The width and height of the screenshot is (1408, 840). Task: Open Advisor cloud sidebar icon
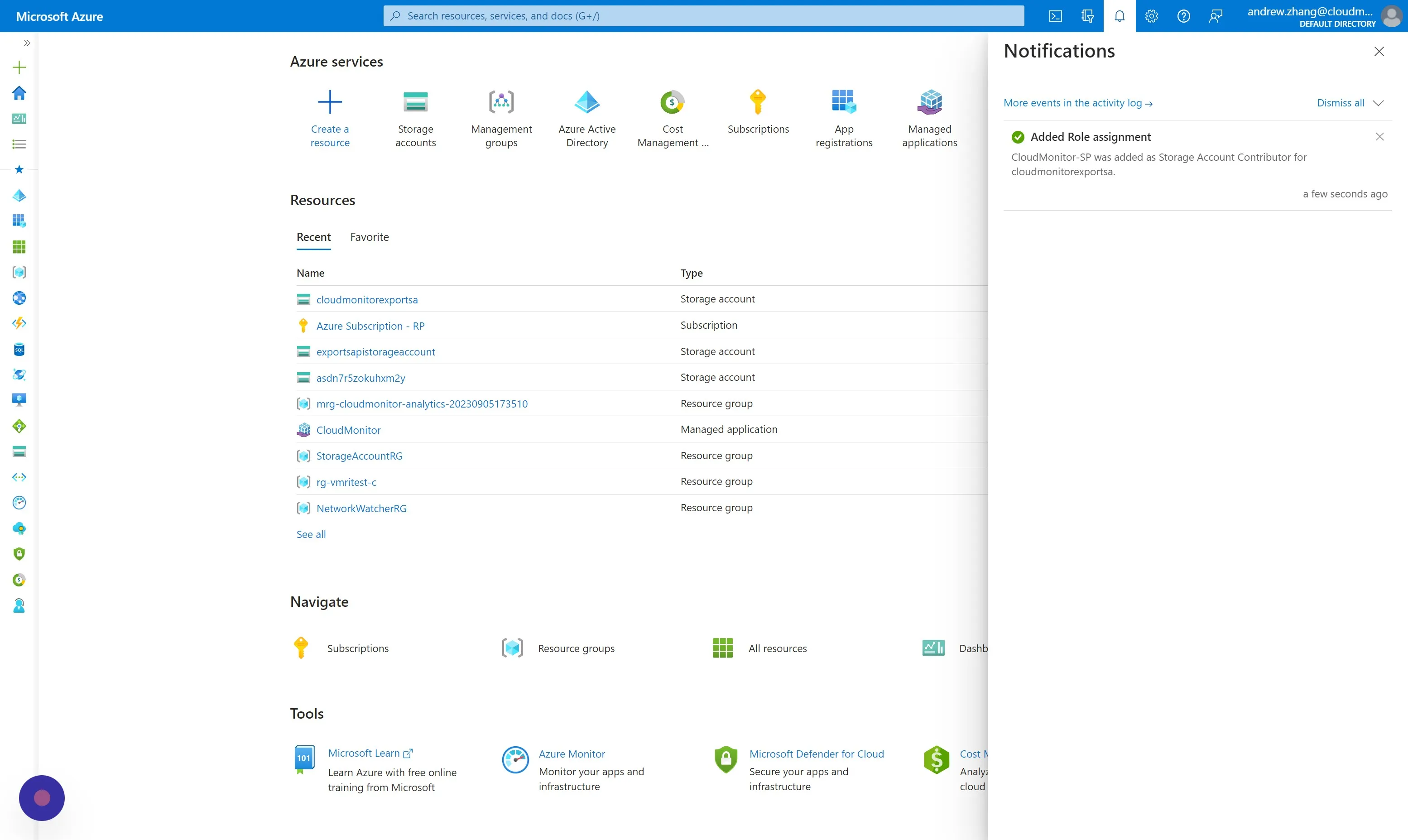tap(19, 529)
